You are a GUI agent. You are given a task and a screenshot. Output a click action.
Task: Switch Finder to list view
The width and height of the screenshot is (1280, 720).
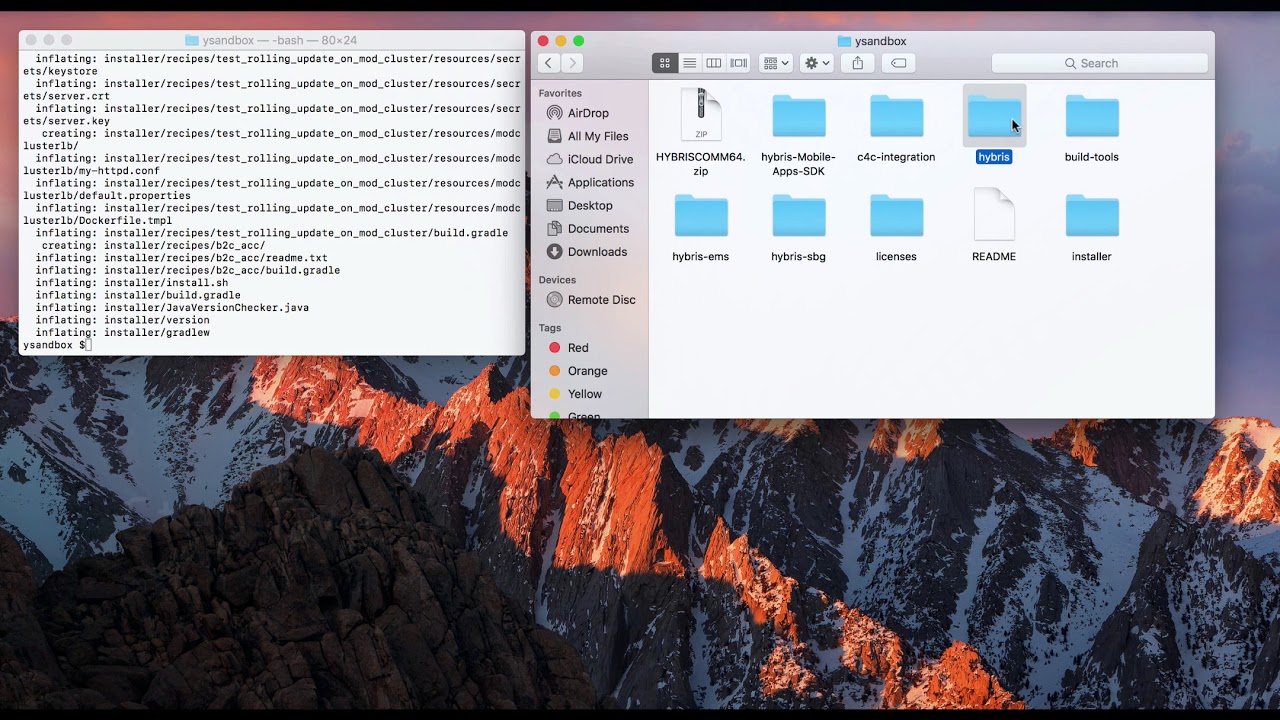pos(689,63)
